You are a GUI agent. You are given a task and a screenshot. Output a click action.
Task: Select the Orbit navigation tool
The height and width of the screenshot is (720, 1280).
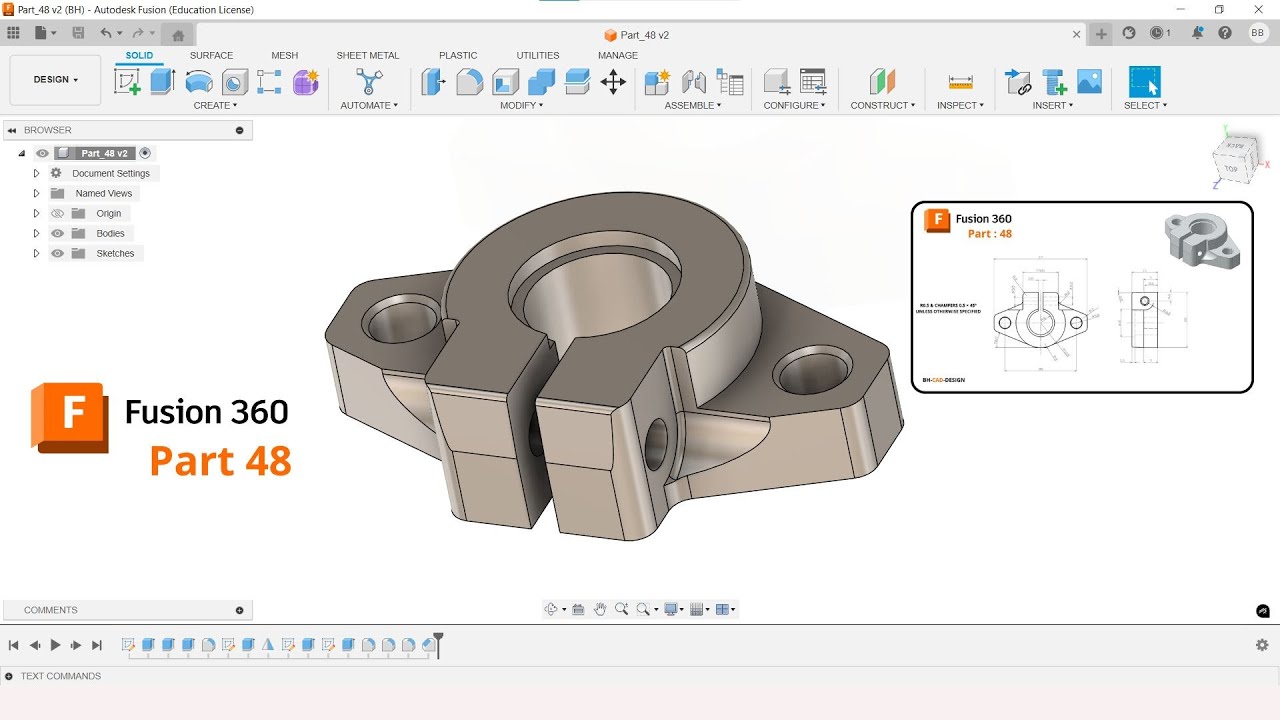coord(550,609)
